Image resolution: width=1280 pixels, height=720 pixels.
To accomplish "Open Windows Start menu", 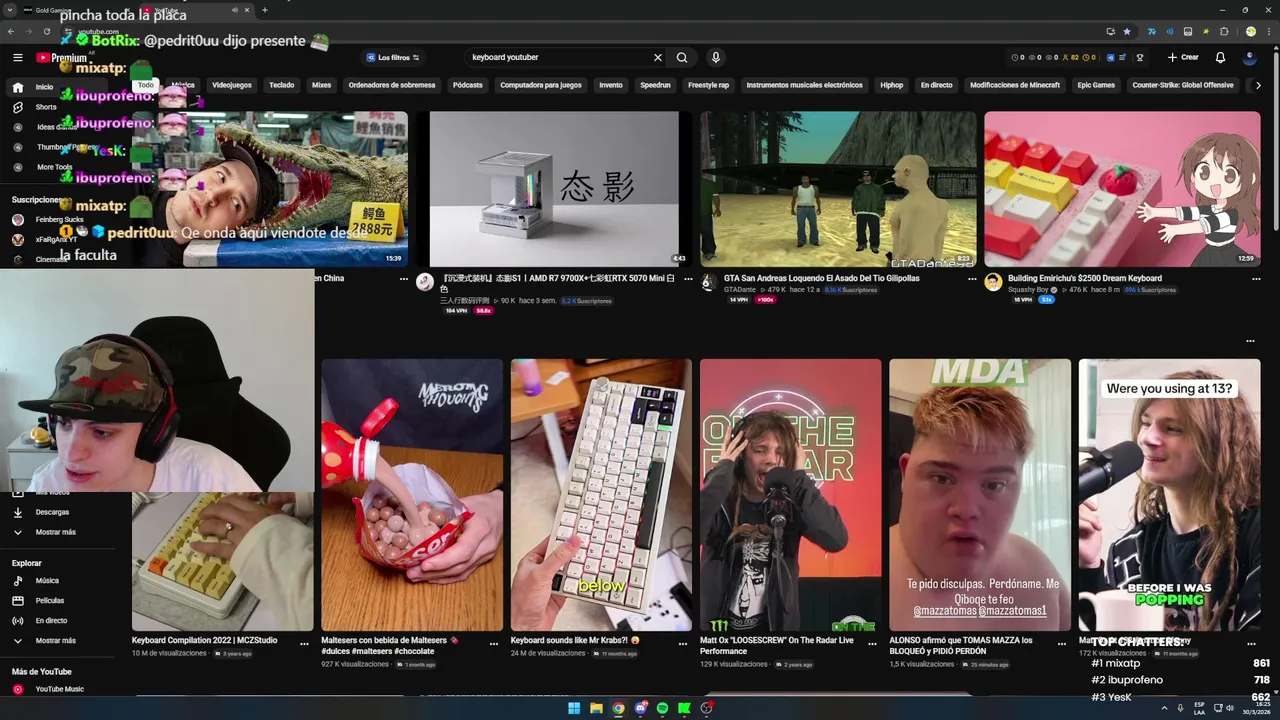I will click(574, 708).
